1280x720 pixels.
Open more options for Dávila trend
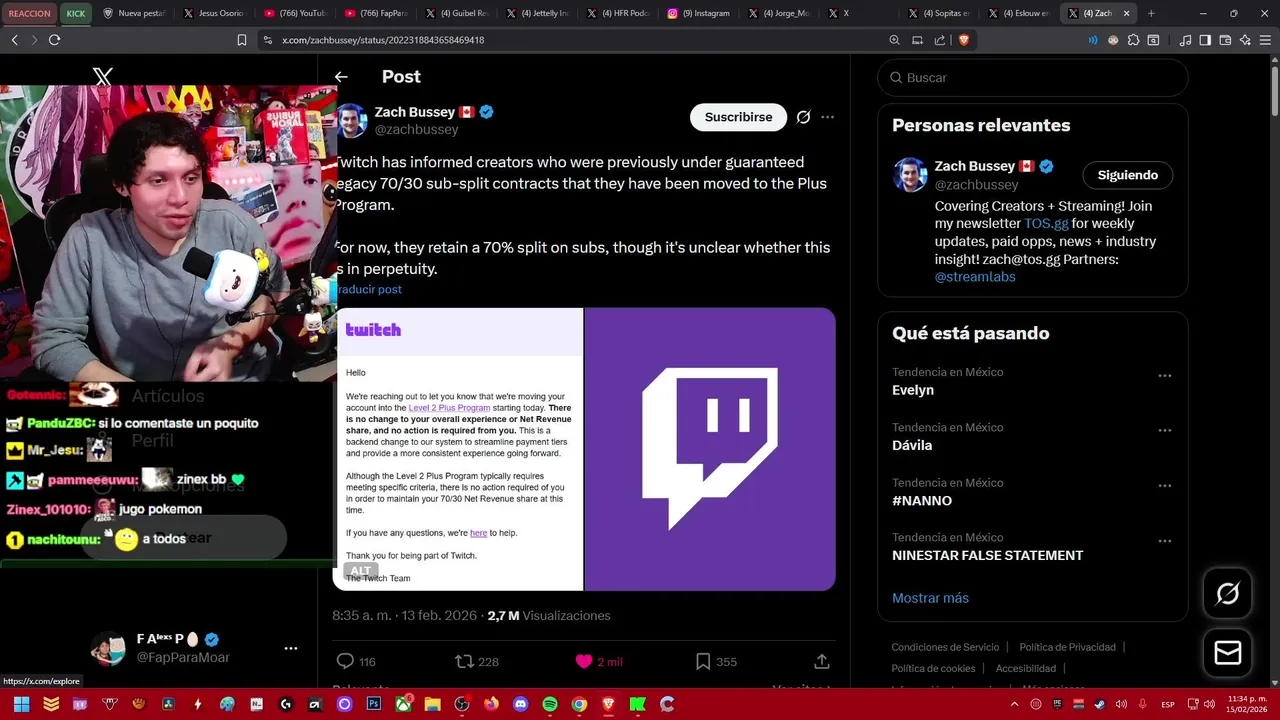coord(1164,431)
